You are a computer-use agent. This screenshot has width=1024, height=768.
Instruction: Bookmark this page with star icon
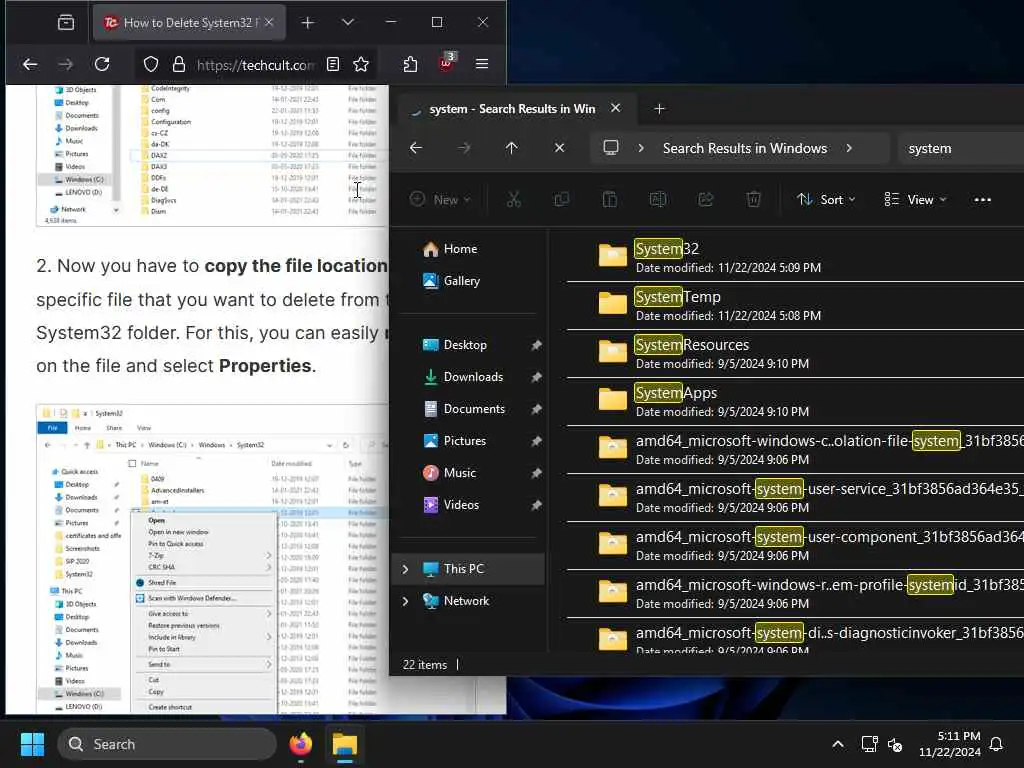[361, 64]
